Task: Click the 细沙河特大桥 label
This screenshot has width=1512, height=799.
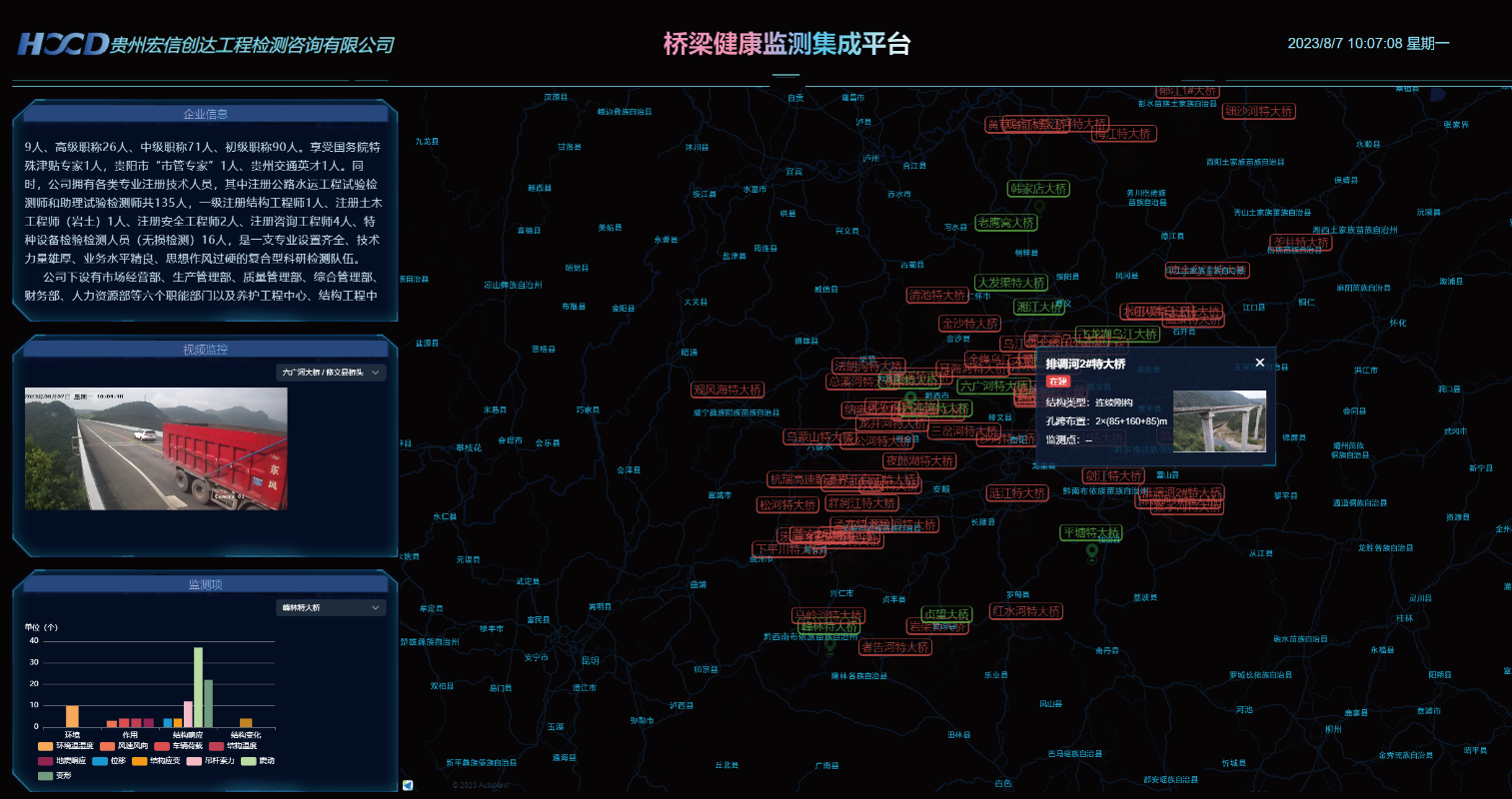Action: [x=1259, y=111]
